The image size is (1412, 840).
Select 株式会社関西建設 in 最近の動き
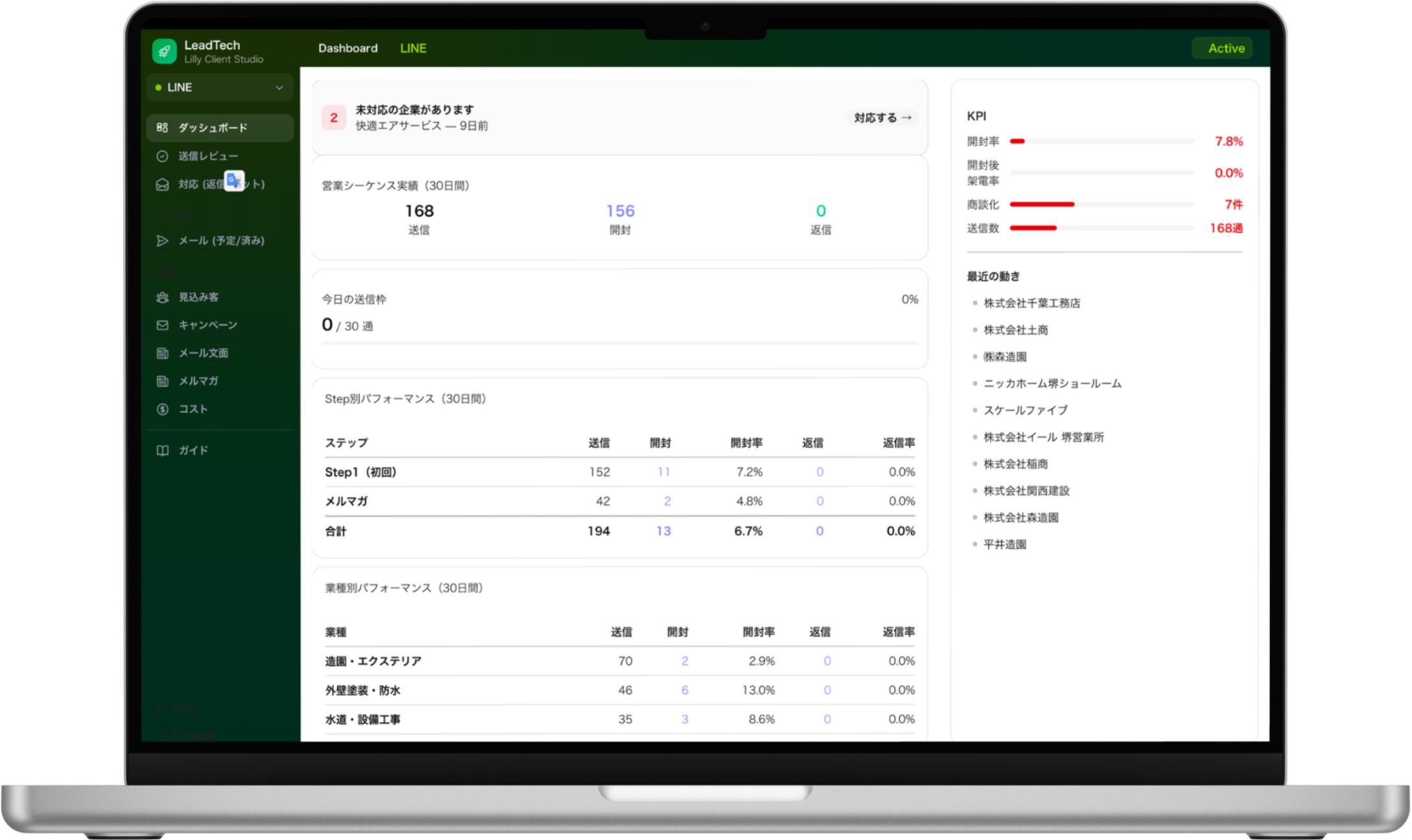point(1026,491)
